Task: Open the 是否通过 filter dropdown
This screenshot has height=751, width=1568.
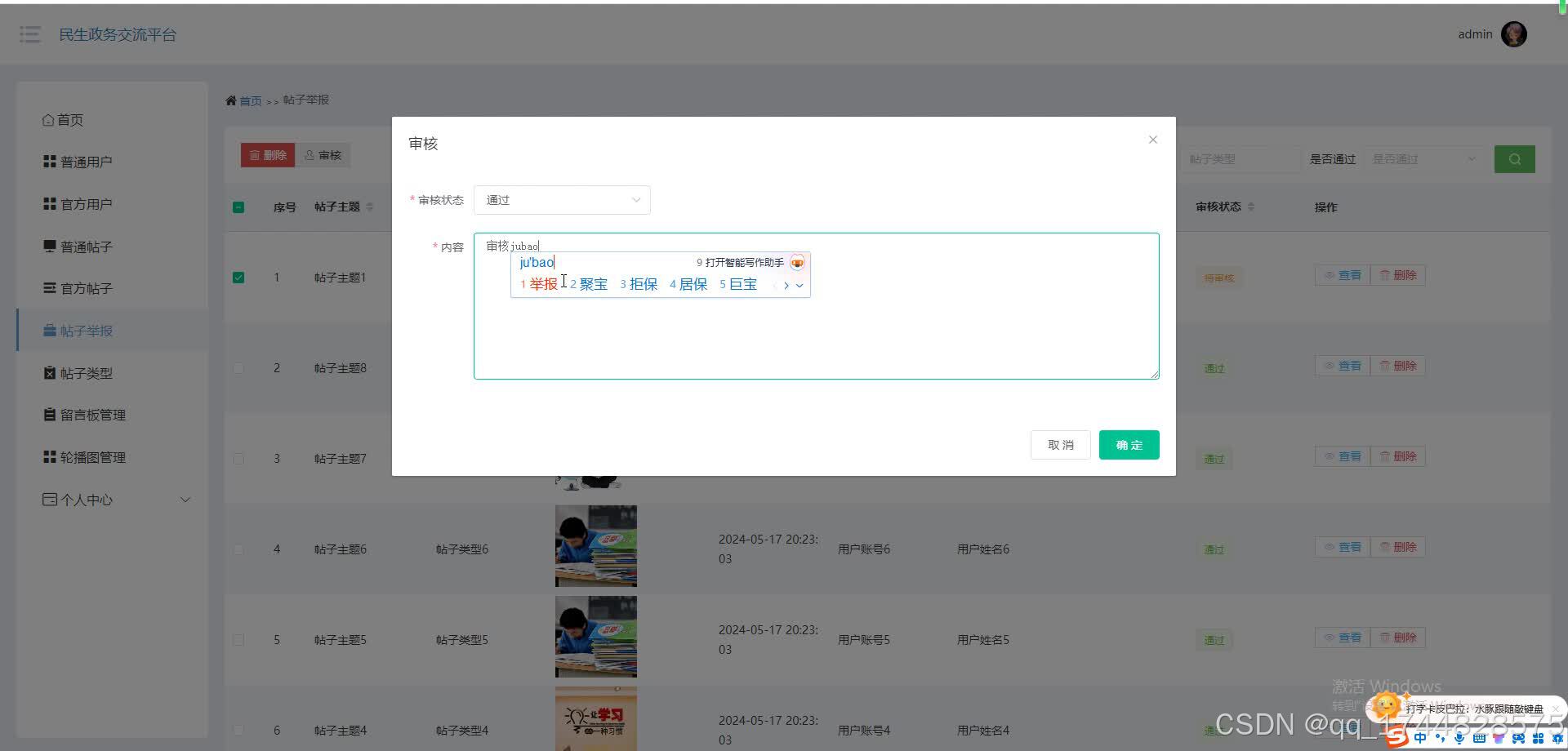Action: coord(1425,159)
